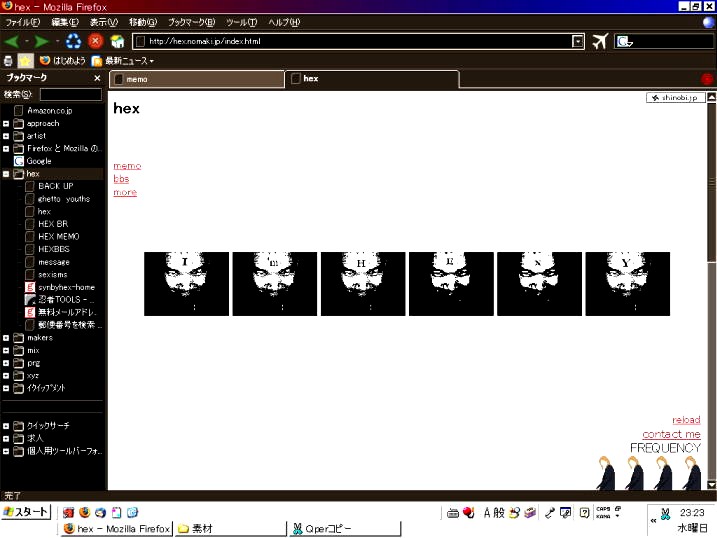This screenshot has height=538, width=717.
Task: Open the ghetto youths bookmark
Action: pos(58,199)
